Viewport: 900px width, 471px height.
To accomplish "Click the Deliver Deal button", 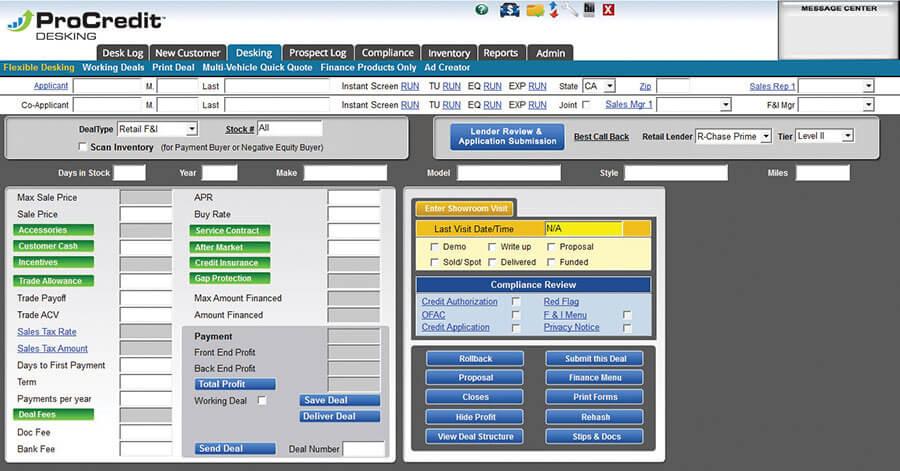I will (x=339, y=416).
